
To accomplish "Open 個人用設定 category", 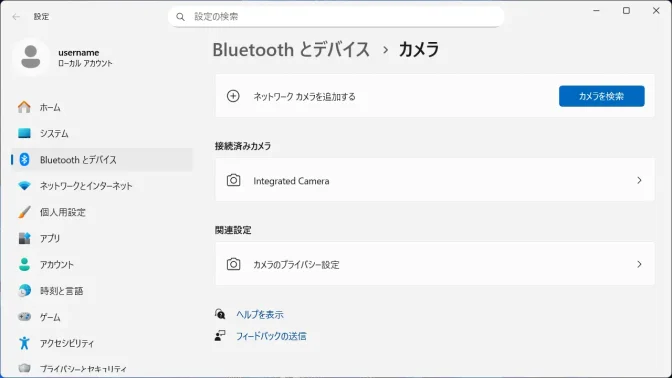I will pos(102,212).
